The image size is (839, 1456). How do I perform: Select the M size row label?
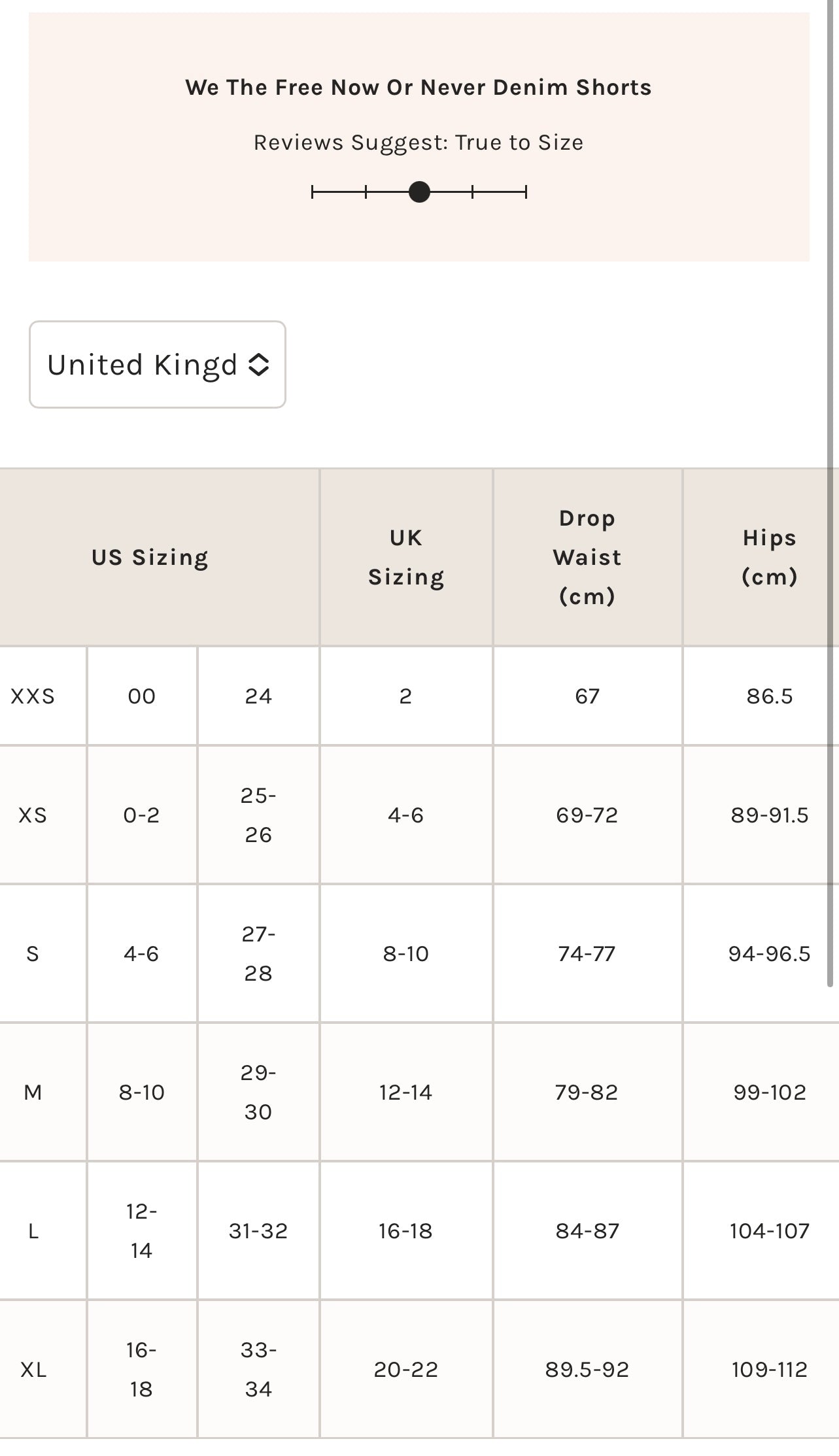33,1092
